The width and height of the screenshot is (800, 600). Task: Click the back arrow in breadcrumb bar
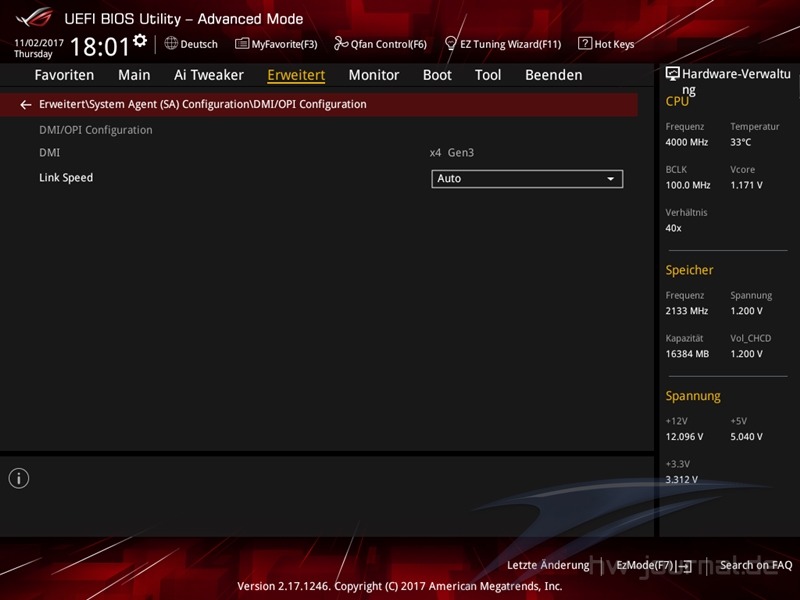point(26,105)
